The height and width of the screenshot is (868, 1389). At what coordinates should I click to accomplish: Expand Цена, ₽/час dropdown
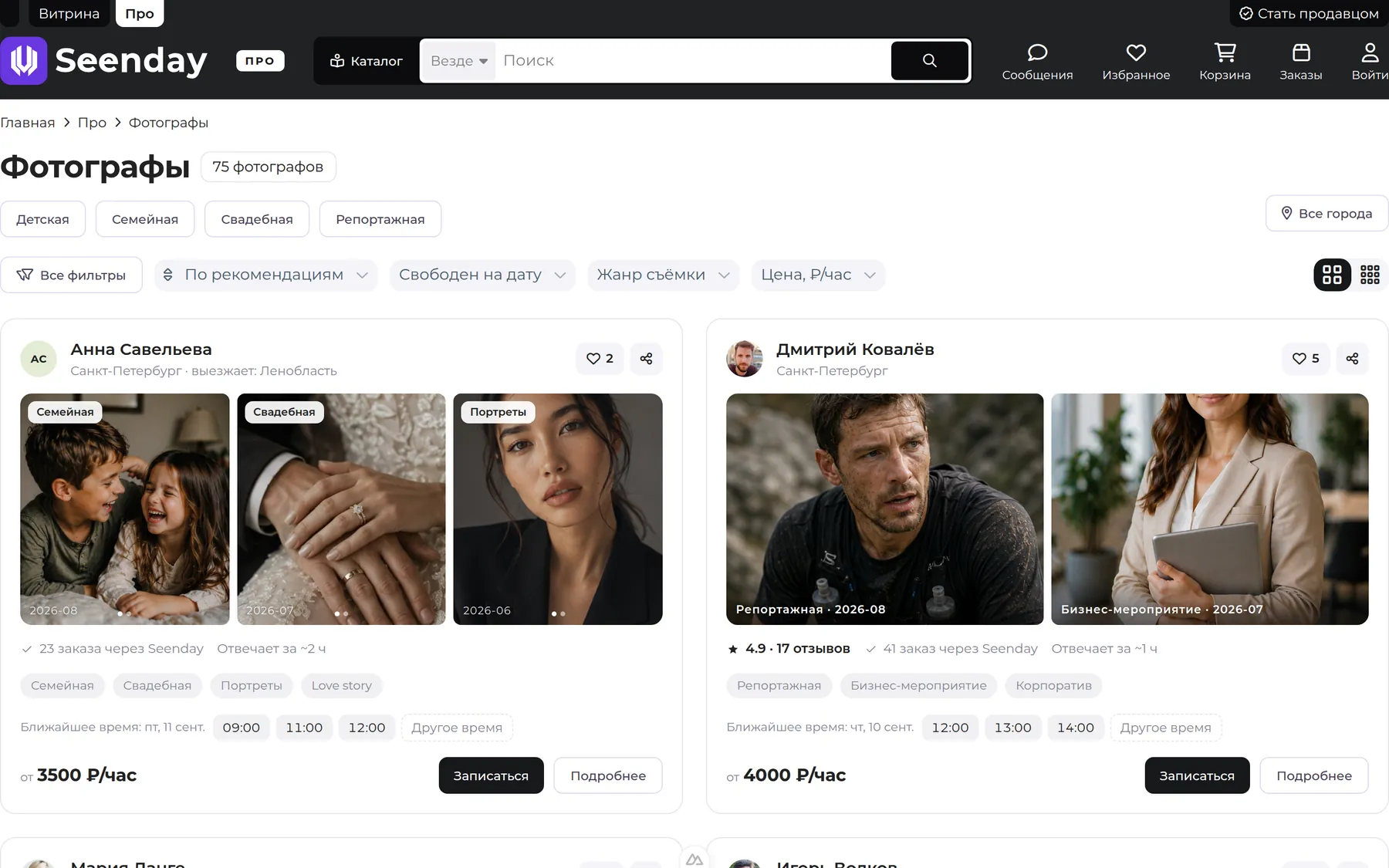[x=818, y=275]
